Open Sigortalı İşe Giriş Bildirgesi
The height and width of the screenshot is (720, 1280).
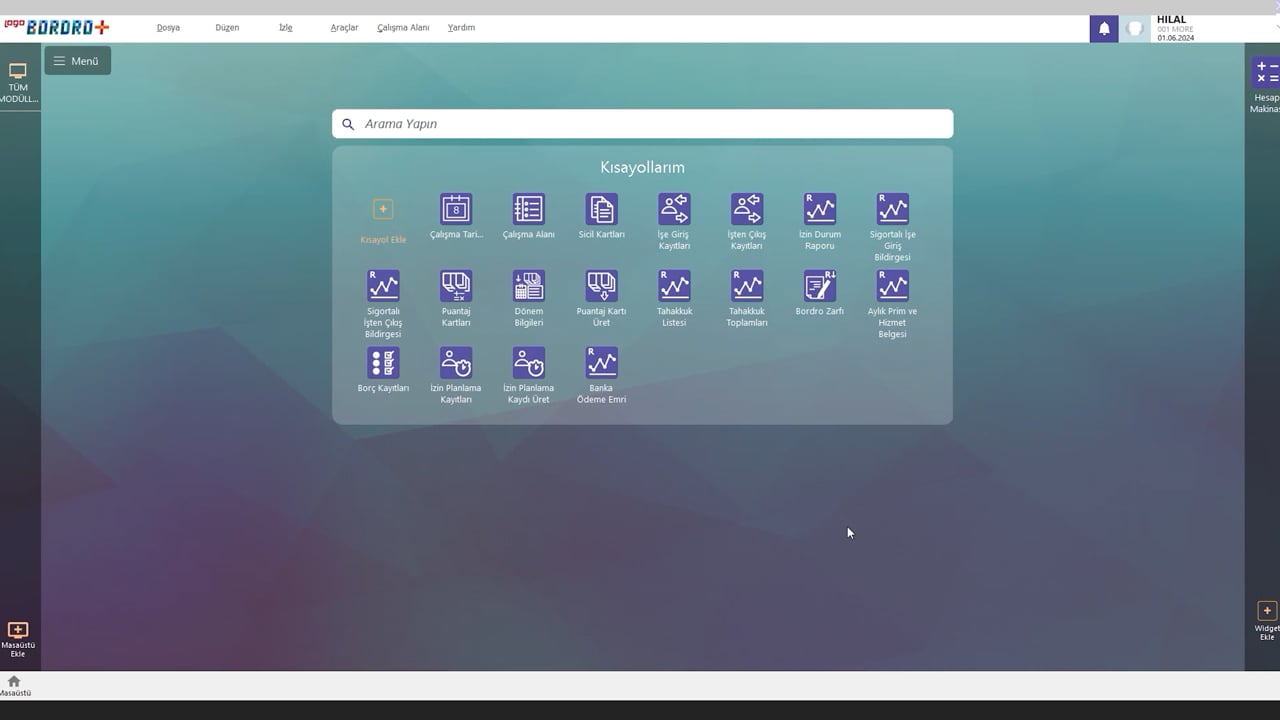click(893, 227)
